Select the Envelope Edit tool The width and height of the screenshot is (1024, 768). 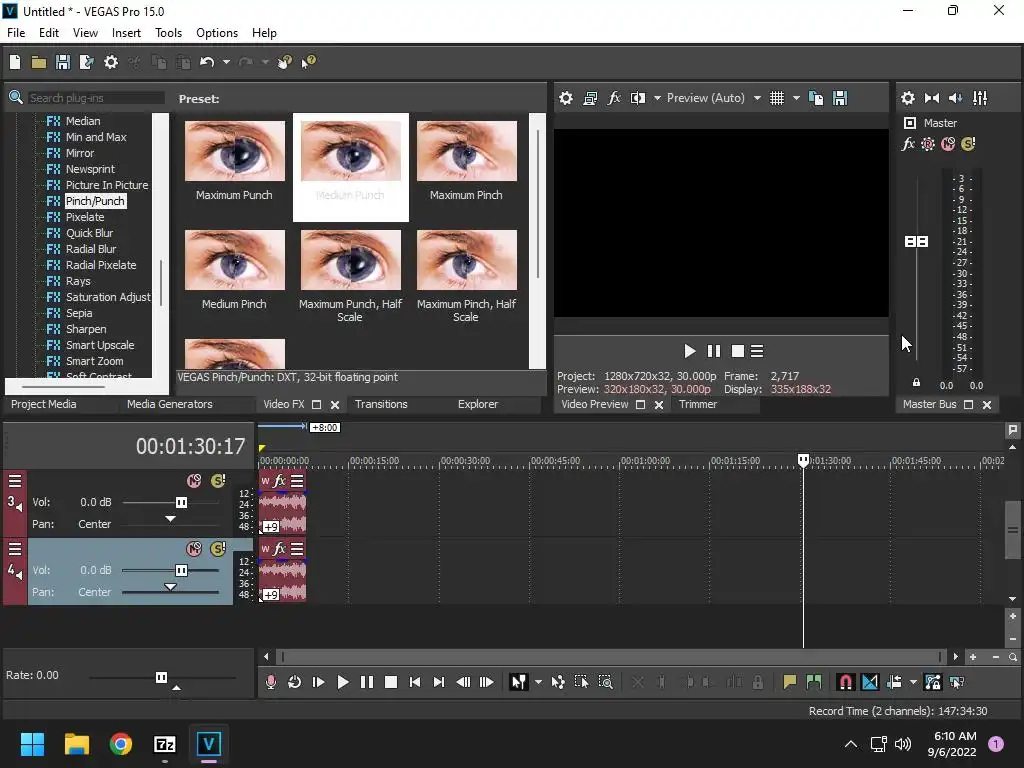coord(558,682)
